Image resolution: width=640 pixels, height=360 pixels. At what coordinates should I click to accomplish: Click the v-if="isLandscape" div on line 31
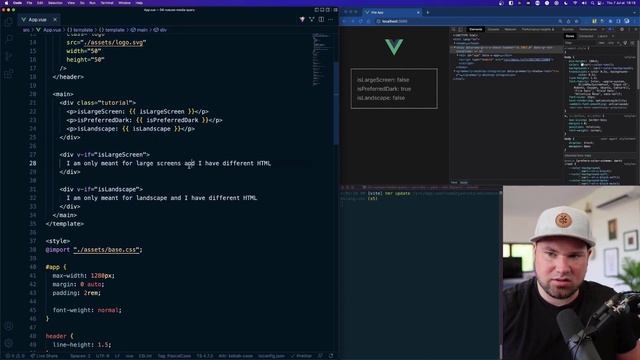101,189
